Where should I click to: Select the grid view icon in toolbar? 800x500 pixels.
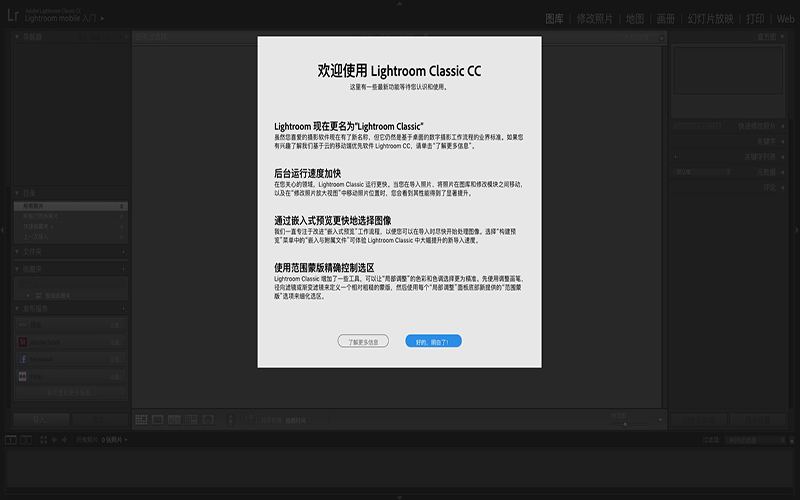point(141,420)
